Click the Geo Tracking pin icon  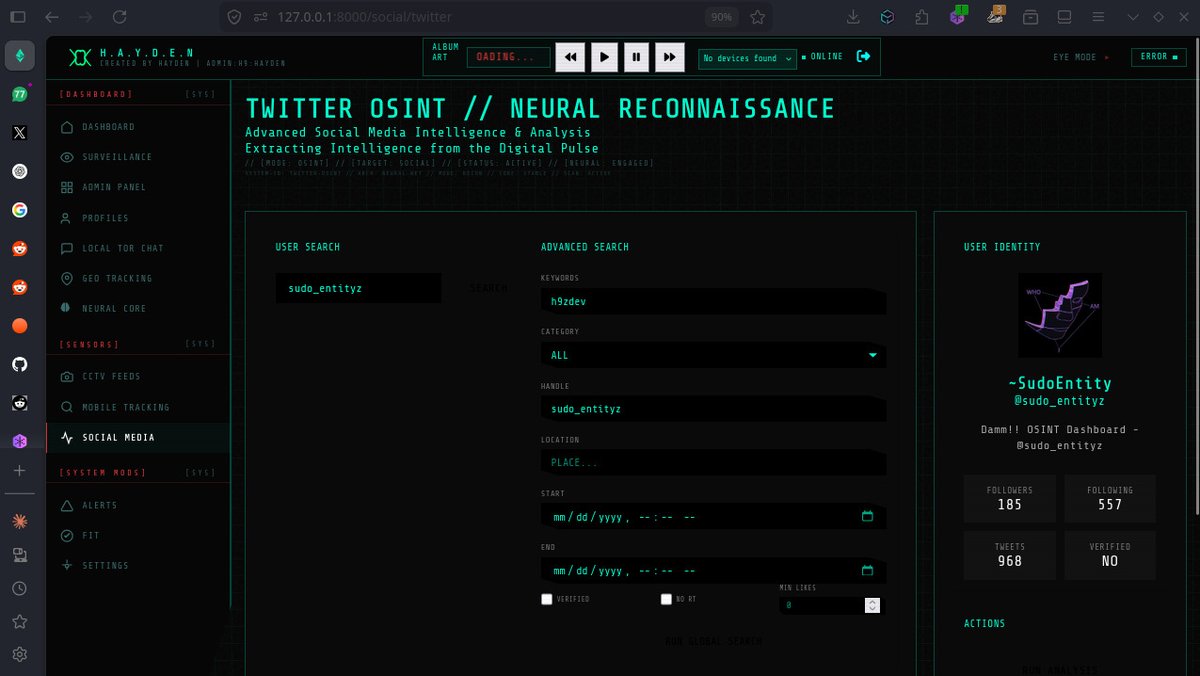pos(67,278)
